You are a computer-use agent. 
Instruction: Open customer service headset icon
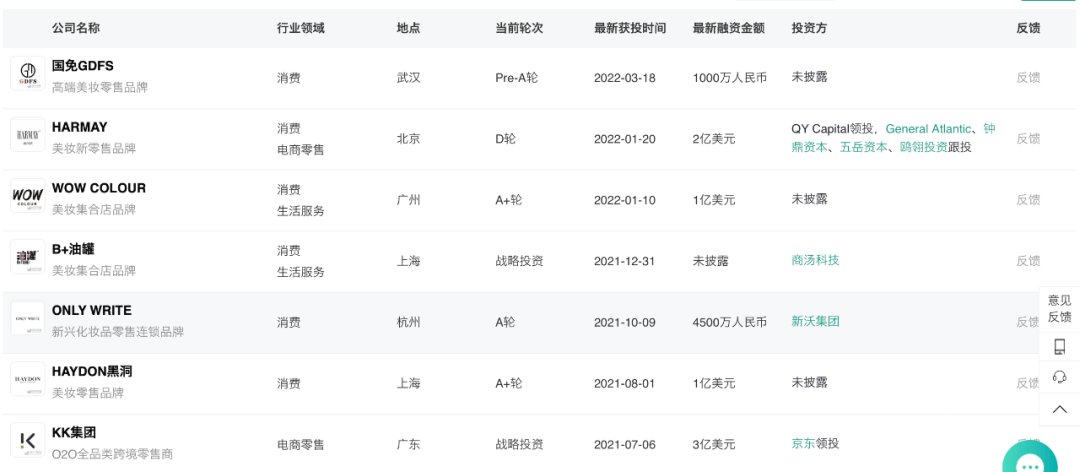click(x=1059, y=377)
